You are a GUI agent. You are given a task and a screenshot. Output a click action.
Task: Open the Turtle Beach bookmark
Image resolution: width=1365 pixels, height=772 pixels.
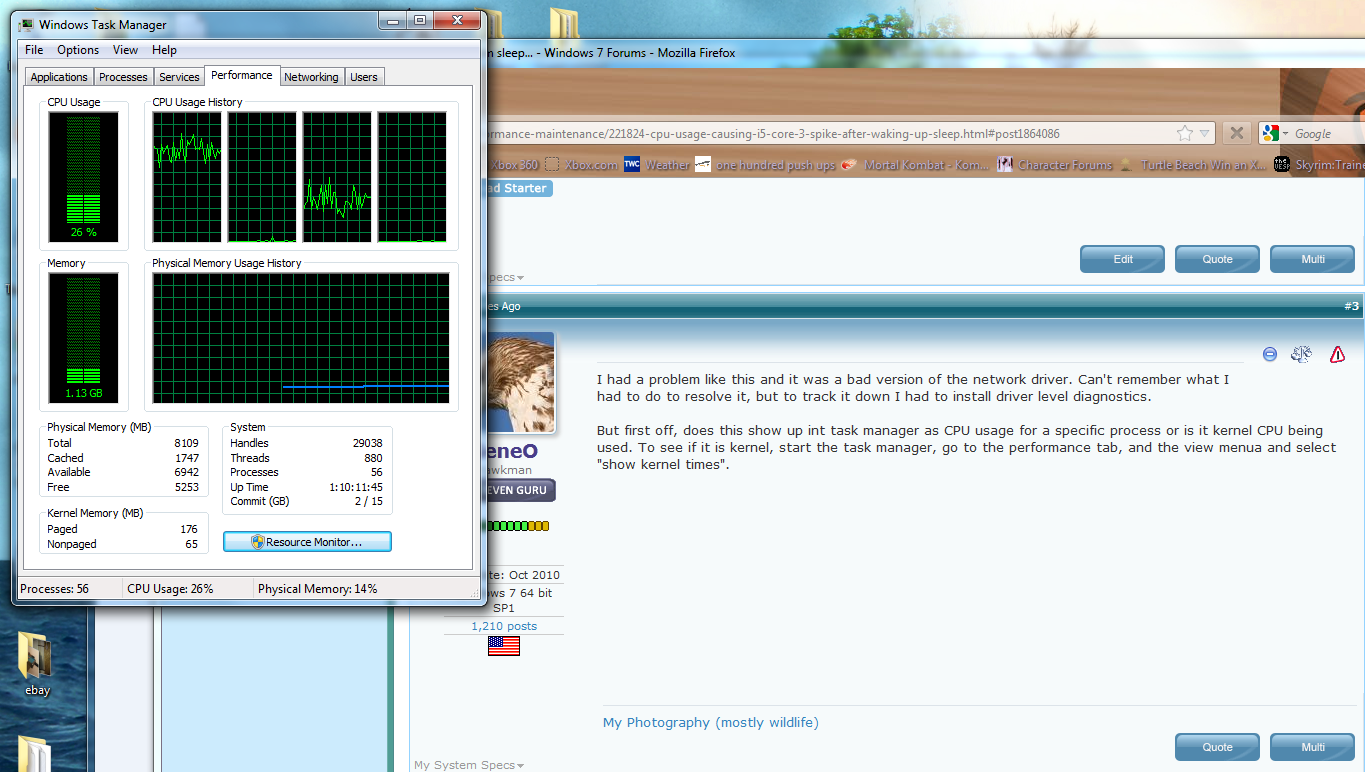pyautogui.click(x=1194, y=165)
